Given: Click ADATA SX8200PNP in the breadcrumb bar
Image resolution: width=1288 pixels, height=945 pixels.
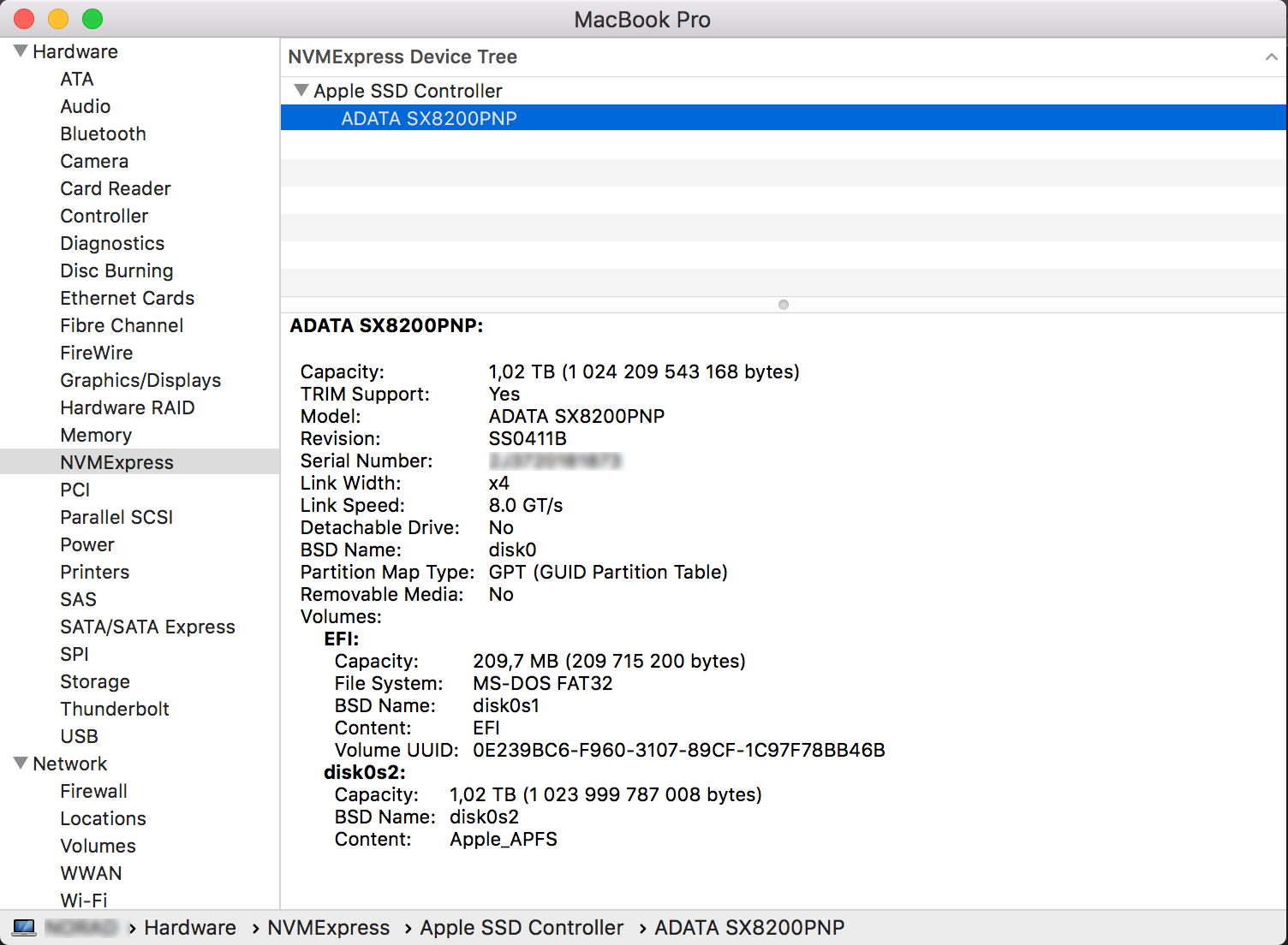Looking at the screenshot, I should pos(748,927).
